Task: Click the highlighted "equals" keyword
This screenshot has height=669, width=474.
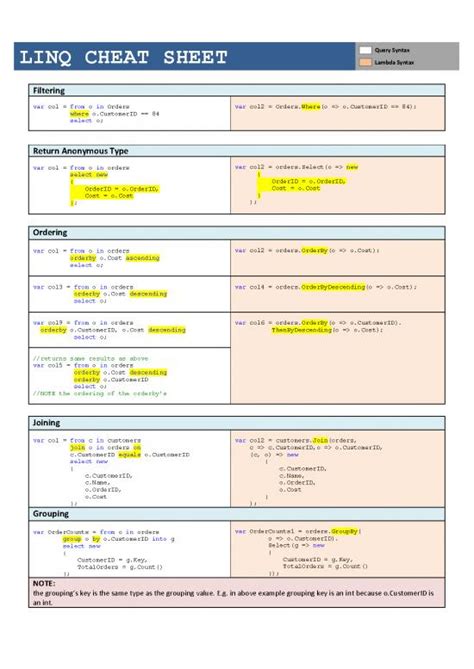Action: click(x=129, y=455)
